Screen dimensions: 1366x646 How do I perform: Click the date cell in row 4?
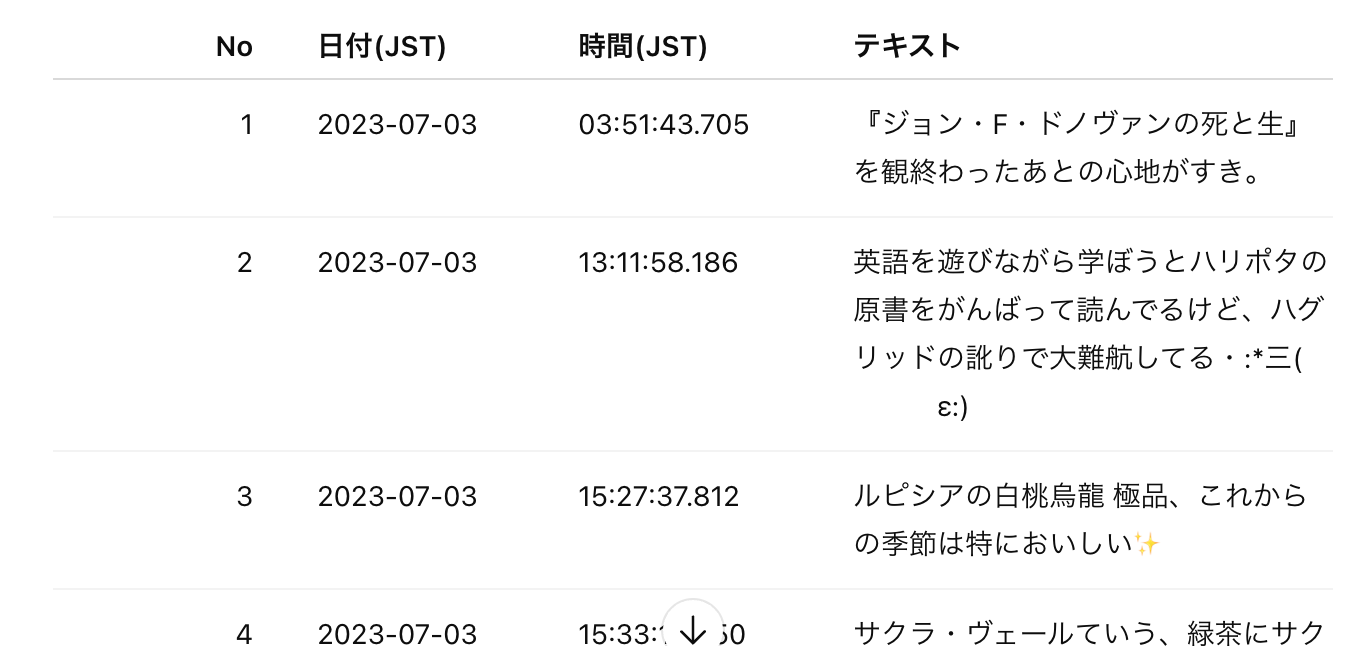(397, 634)
